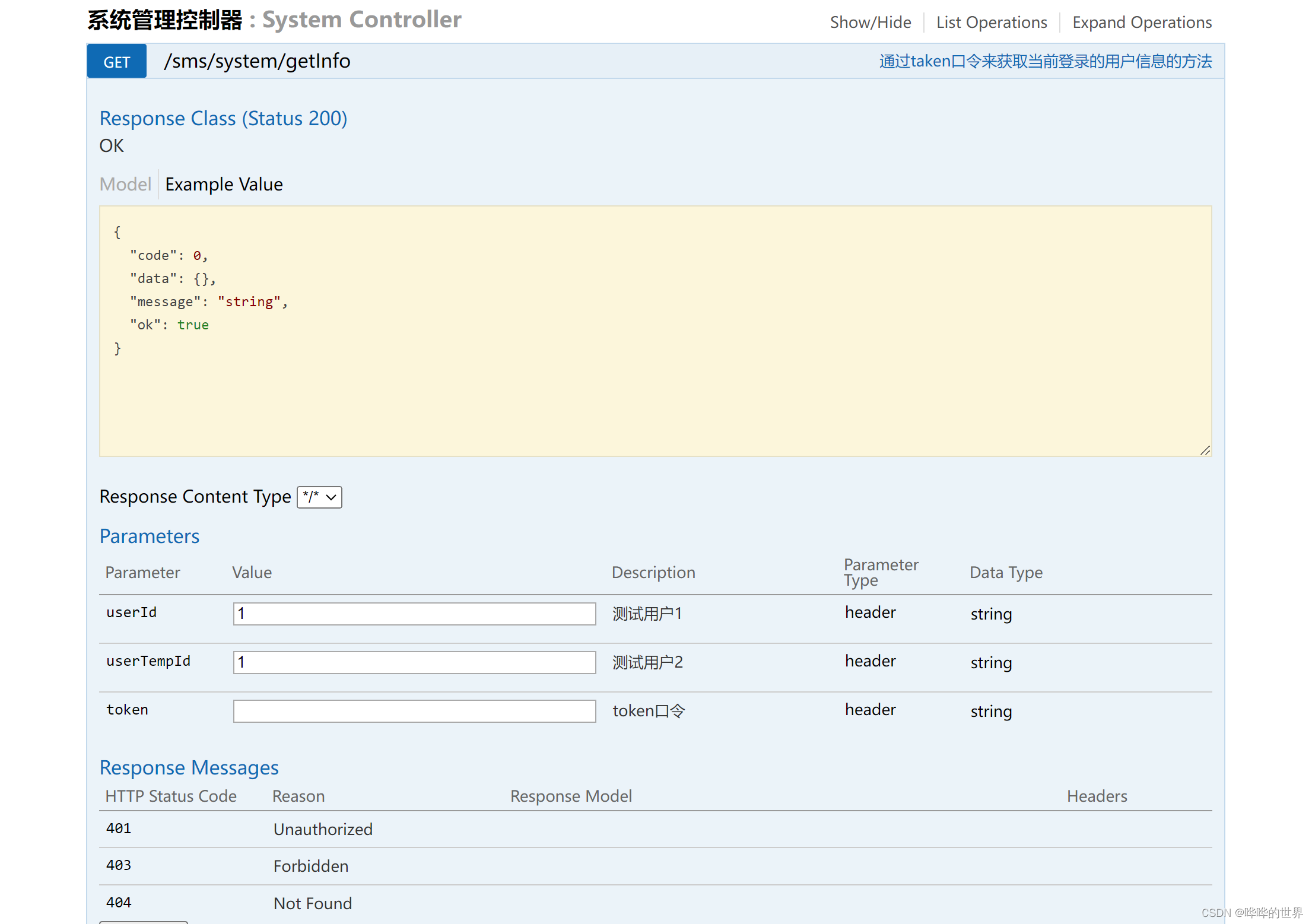Image resolution: width=1312 pixels, height=924 pixels.
Task: Click Show/Hide for System Controller
Action: (x=870, y=23)
